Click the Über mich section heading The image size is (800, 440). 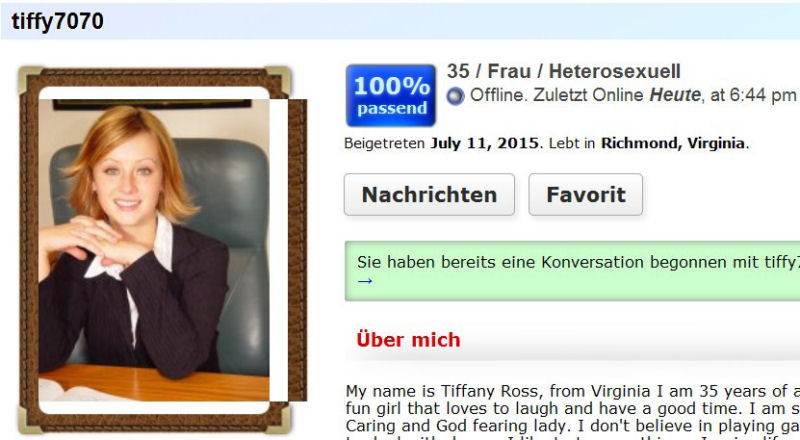408,340
